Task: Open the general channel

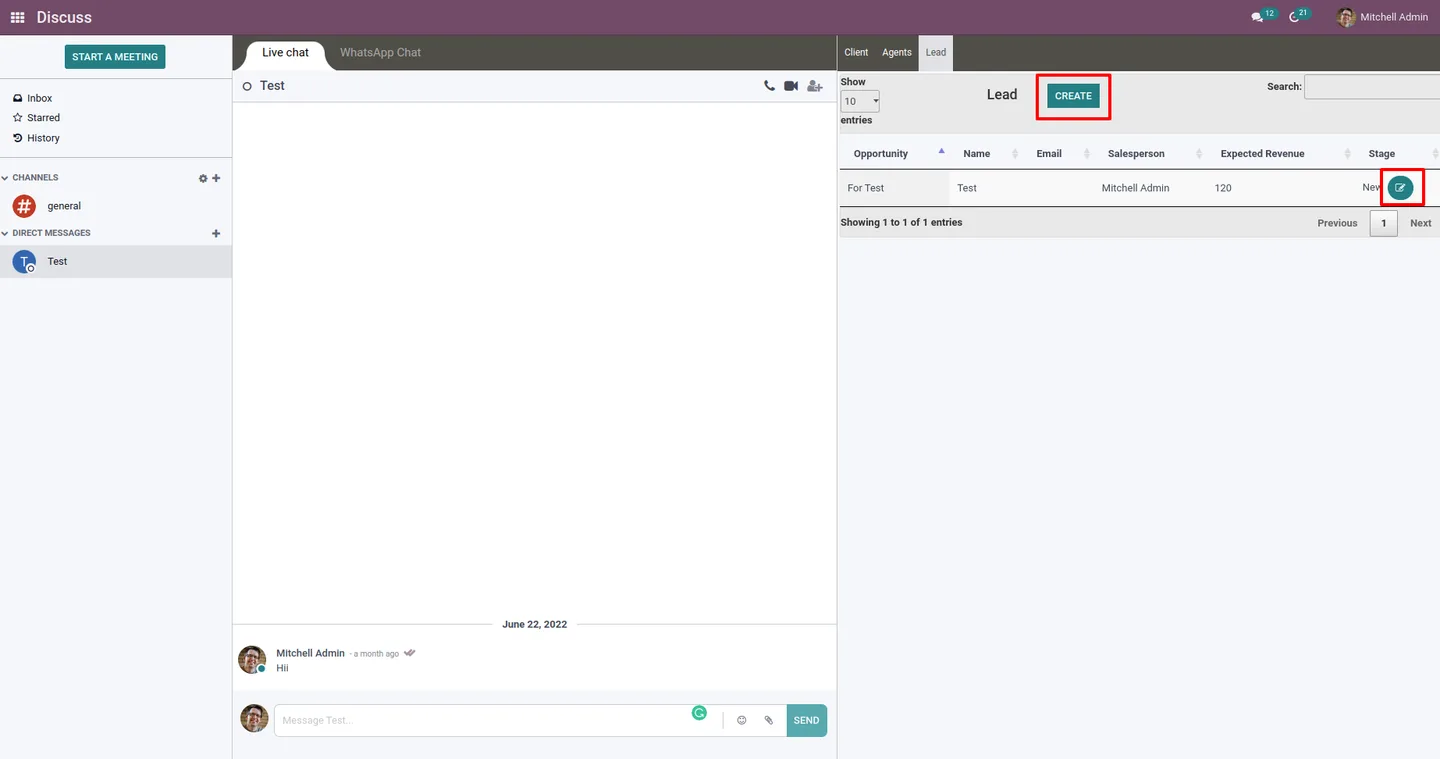Action: [116, 206]
